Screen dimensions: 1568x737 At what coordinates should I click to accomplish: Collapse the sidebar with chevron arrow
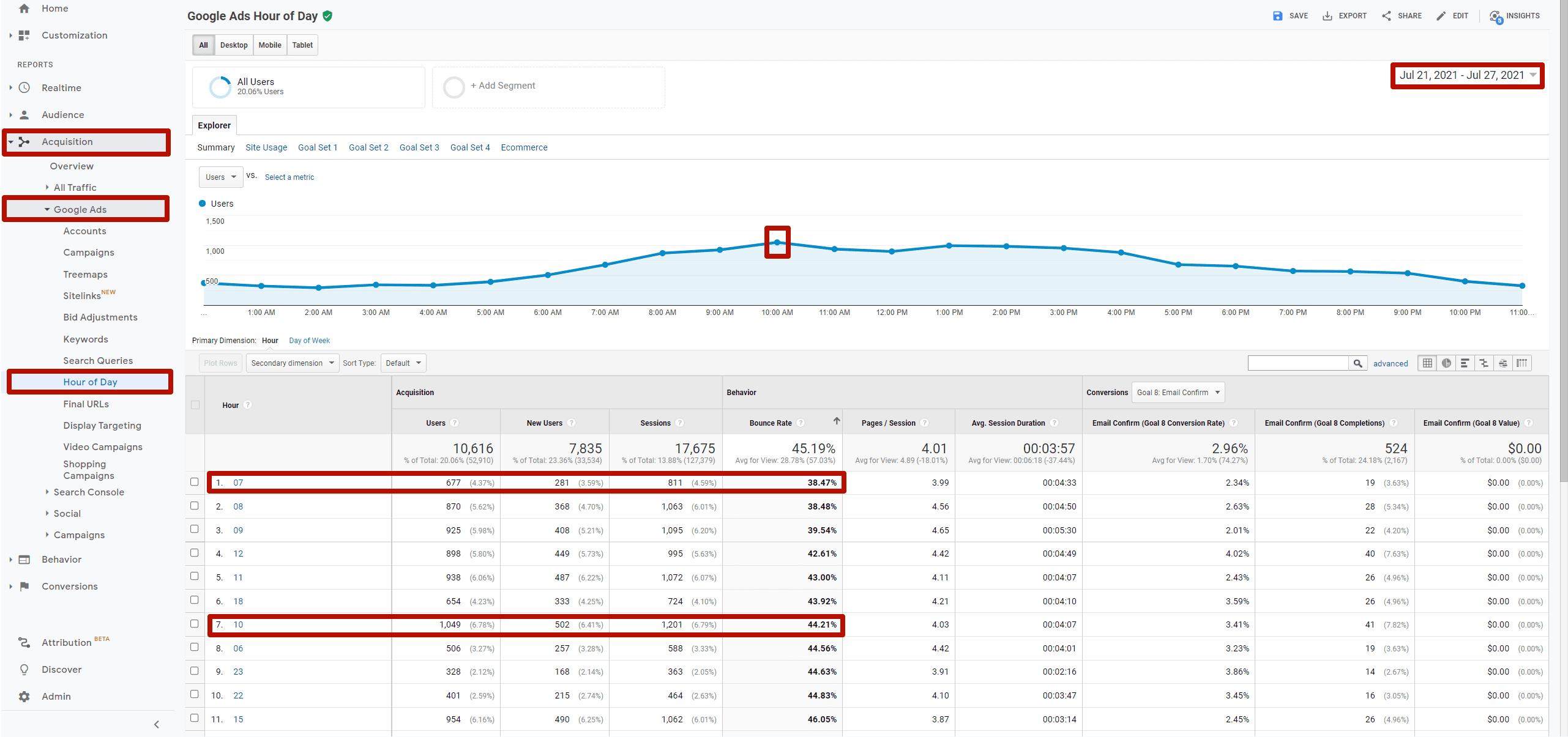[x=157, y=725]
